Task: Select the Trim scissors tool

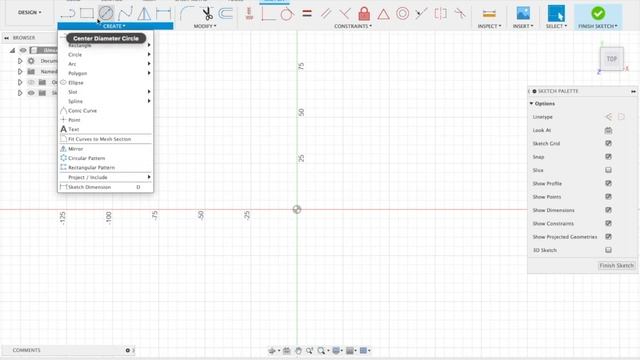Action: point(207,13)
